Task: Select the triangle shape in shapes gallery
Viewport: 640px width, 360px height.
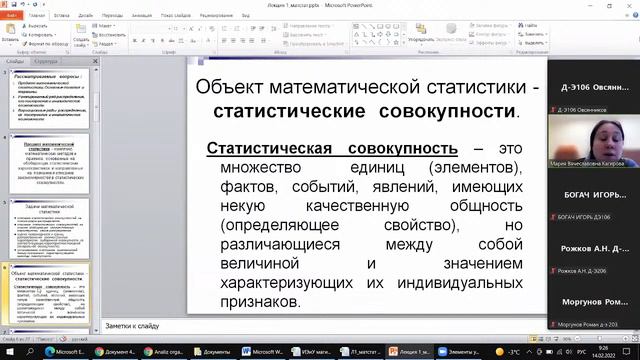Action: point(356,35)
